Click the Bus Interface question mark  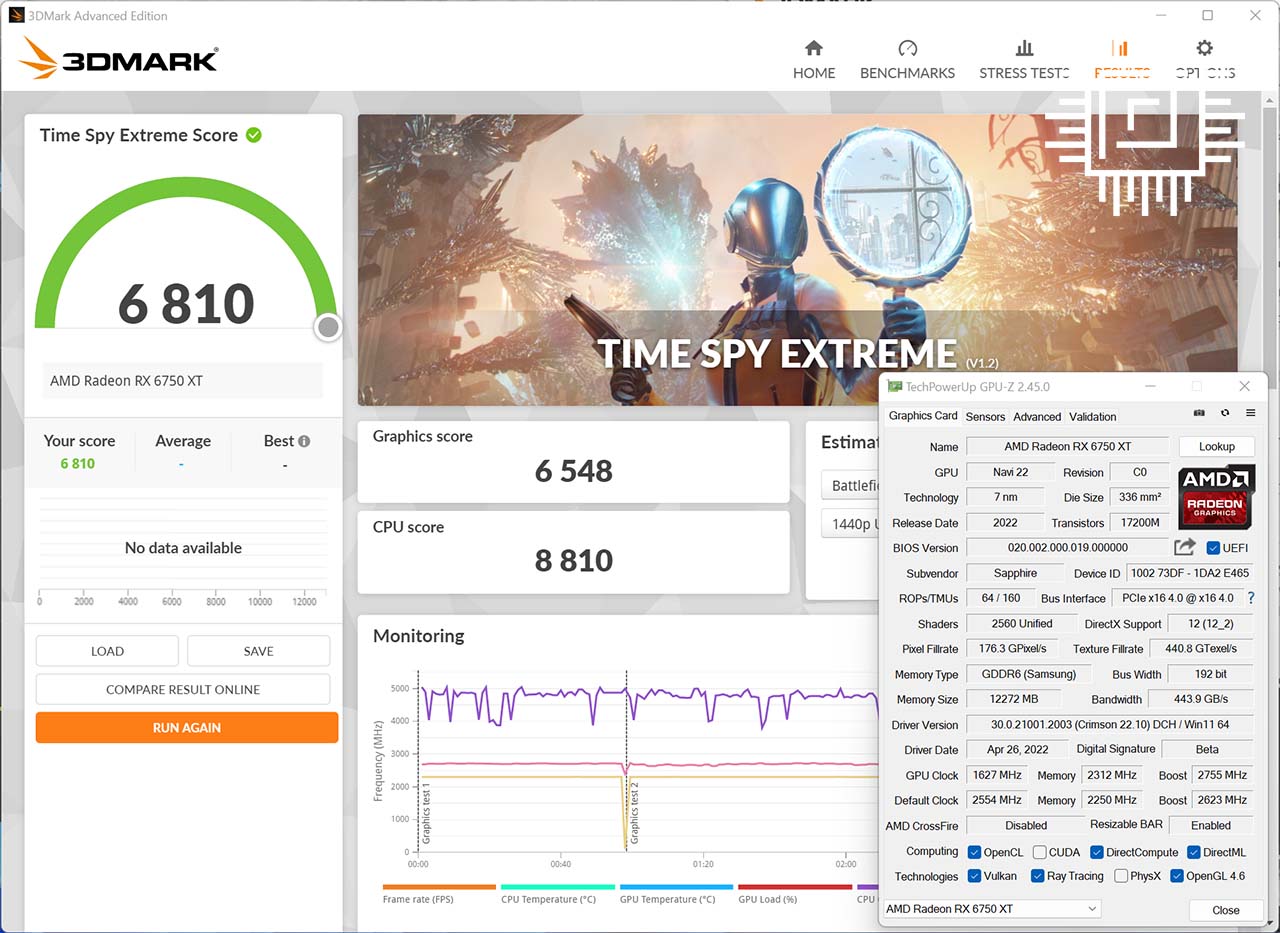coord(1250,598)
